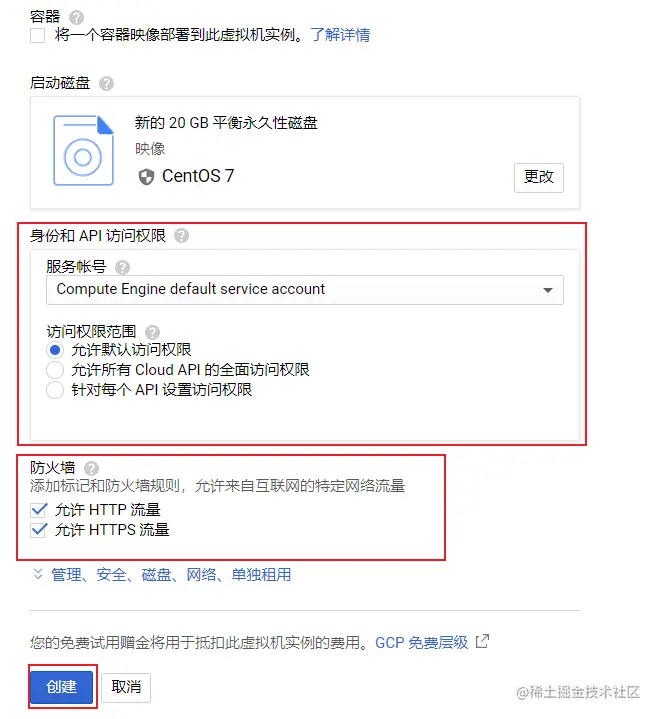Click the 创建 button
Viewport: 659px width, 719px height.
click(62, 686)
